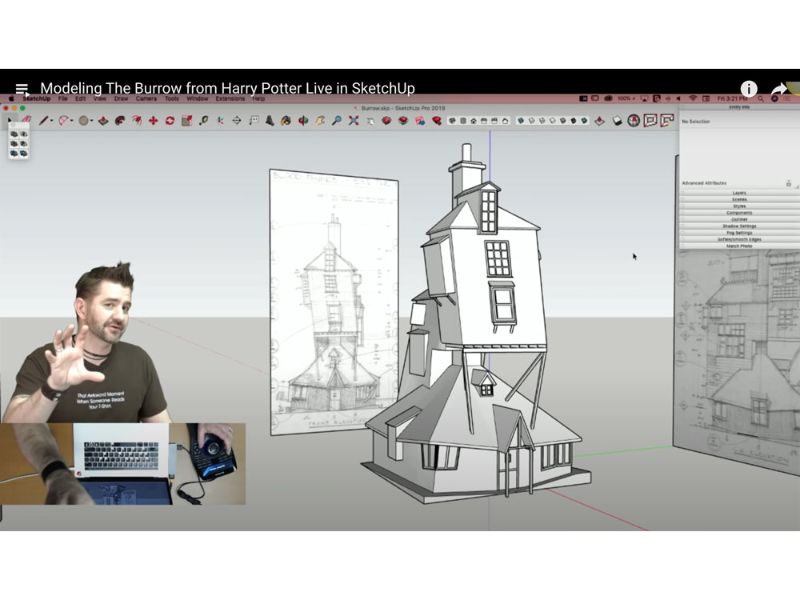Screen dimensions: 800x600
Task: Select the Eraser tool in toolbar
Action: tap(27, 120)
